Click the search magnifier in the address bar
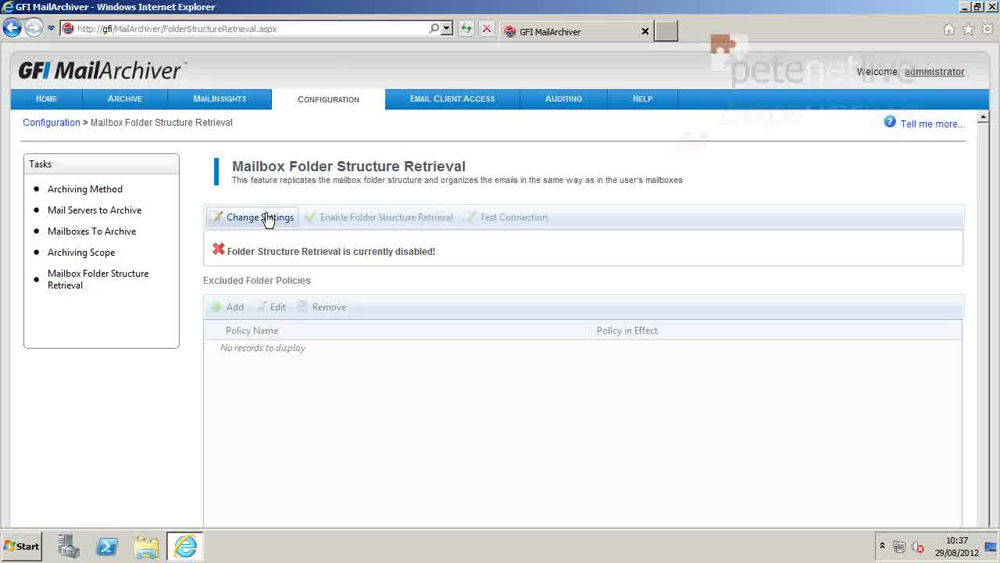The image size is (1000, 563). point(434,29)
